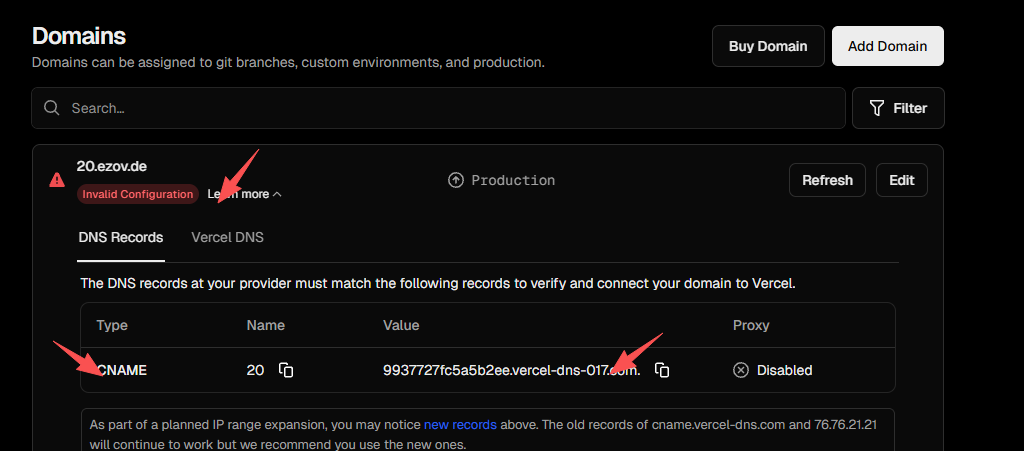
Task: Click the red warning triangle icon
Action: coord(57,180)
